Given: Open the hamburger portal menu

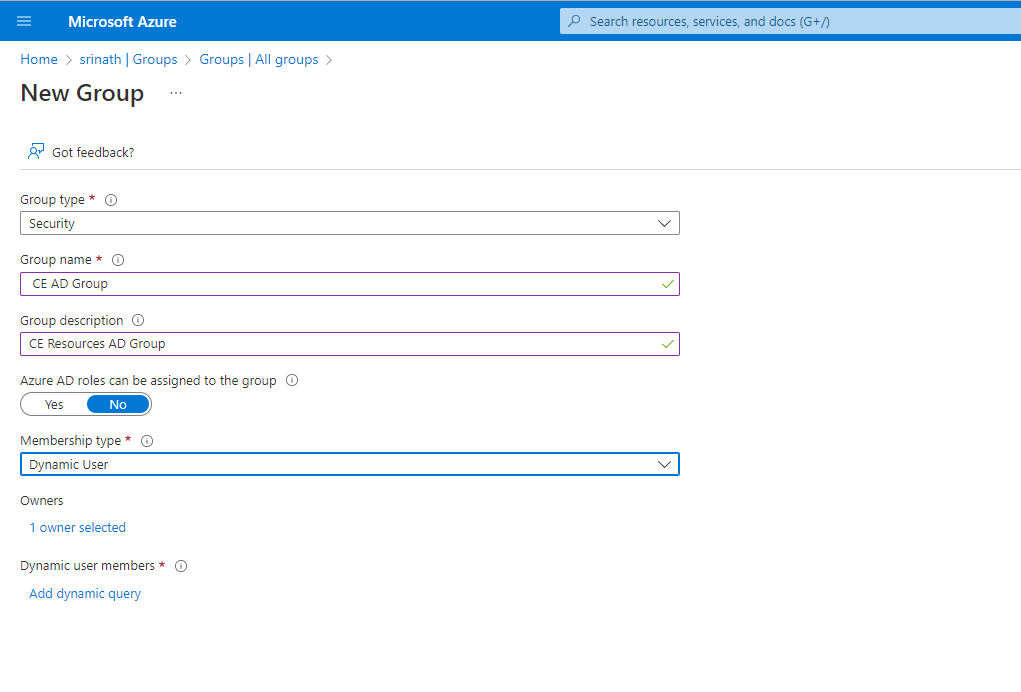Looking at the screenshot, I should tap(24, 21).
